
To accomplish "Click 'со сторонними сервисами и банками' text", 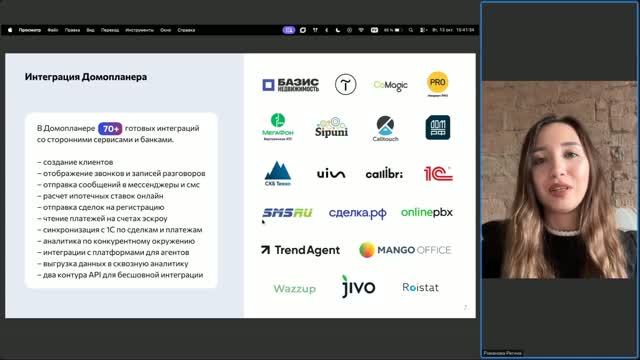I will pos(105,140).
